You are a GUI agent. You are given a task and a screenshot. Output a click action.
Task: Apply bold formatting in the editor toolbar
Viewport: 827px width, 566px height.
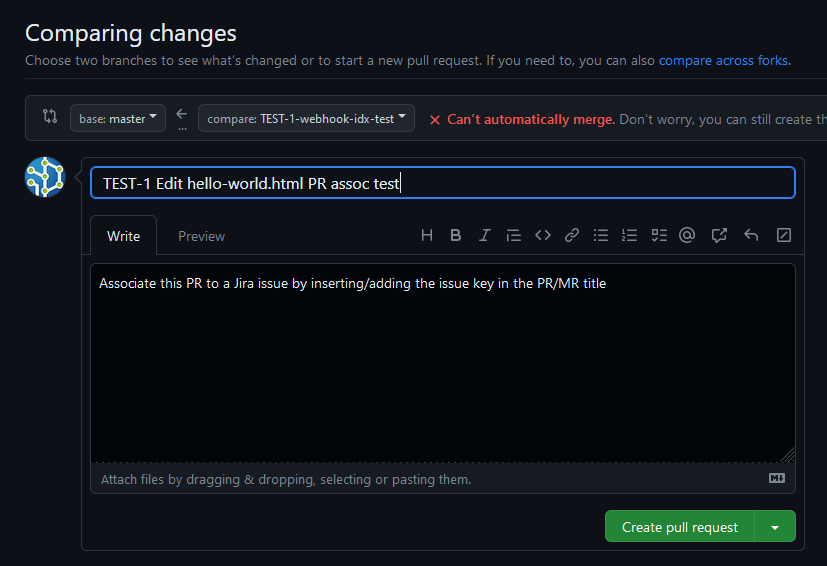point(456,236)
